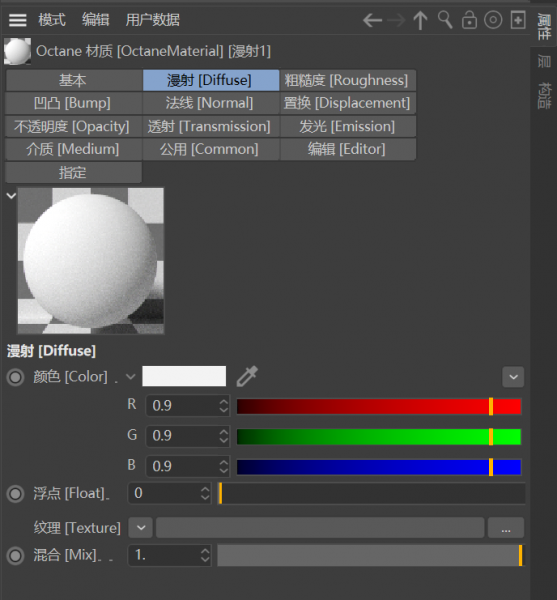Screen dimensions: 557x600
Task: Open the 编辑 menu
Action: (x=96, y=20)
